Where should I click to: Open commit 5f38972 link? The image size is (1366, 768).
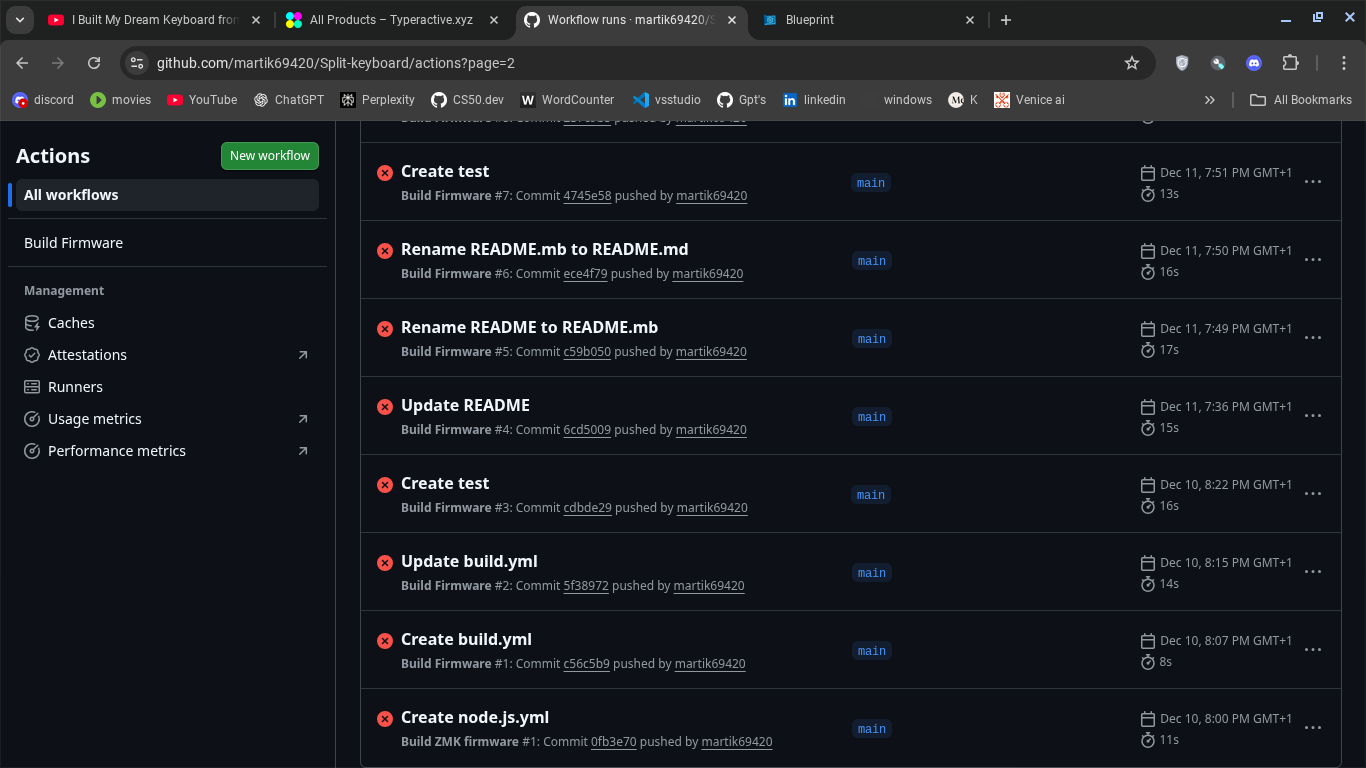tap(586, 586)
